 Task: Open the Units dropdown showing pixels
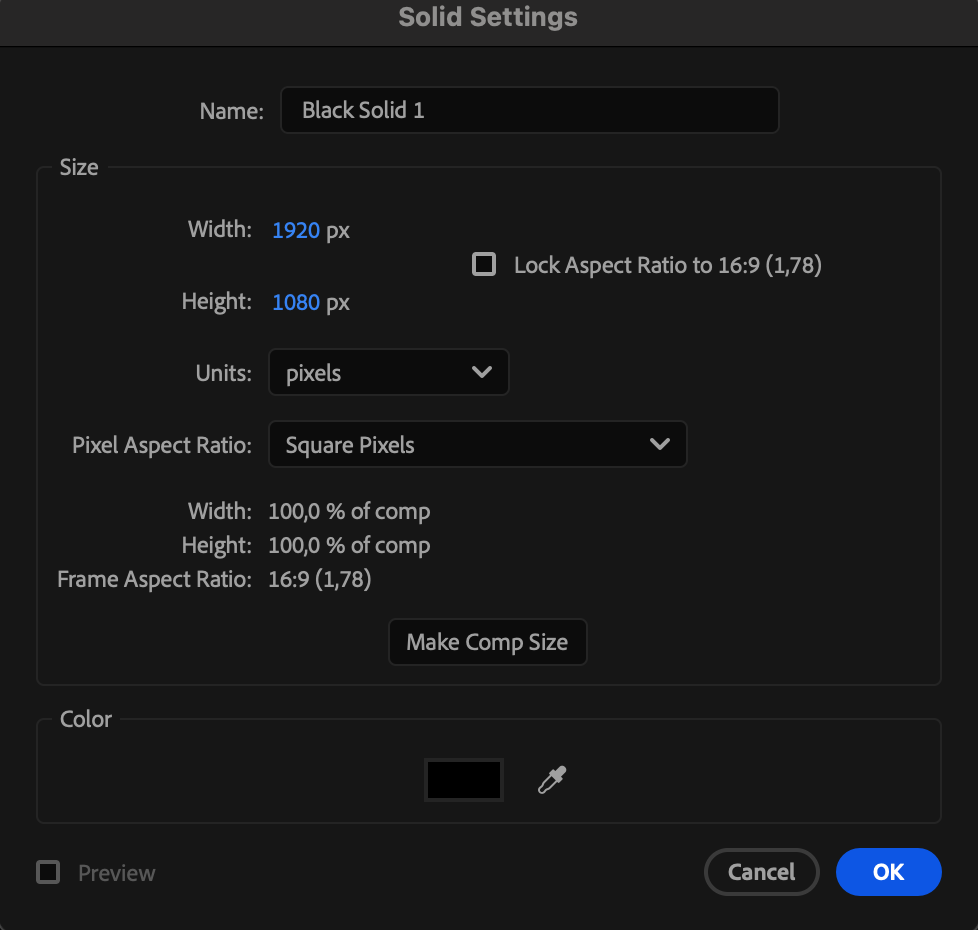click(388, 372)
